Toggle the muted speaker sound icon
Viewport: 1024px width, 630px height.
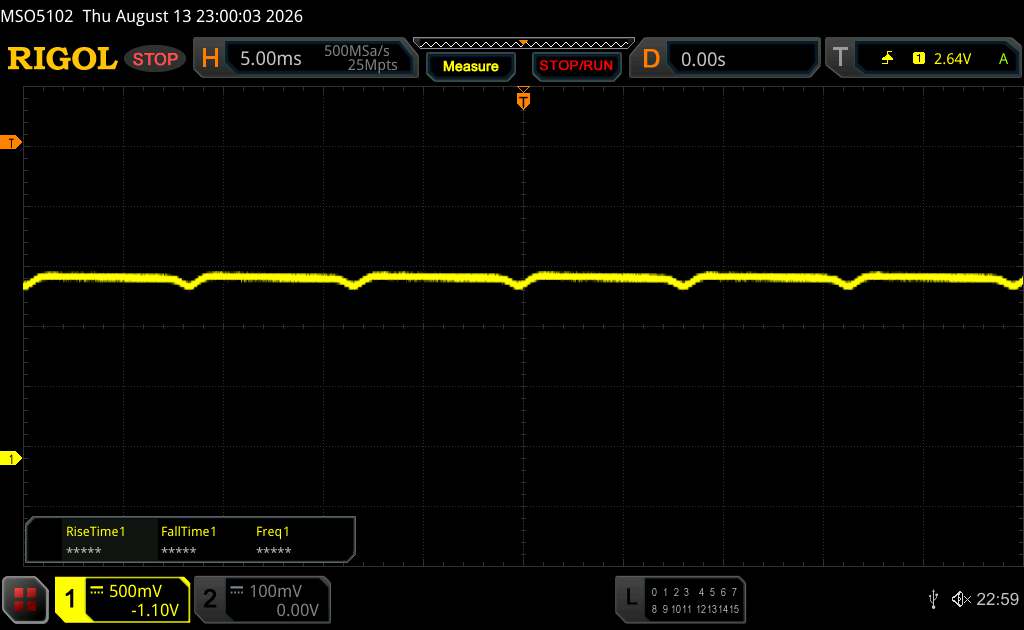961,599
